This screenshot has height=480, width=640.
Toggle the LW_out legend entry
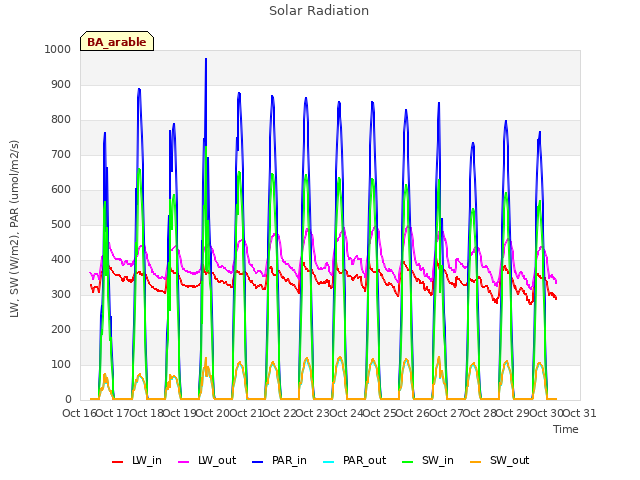(207, 461)
